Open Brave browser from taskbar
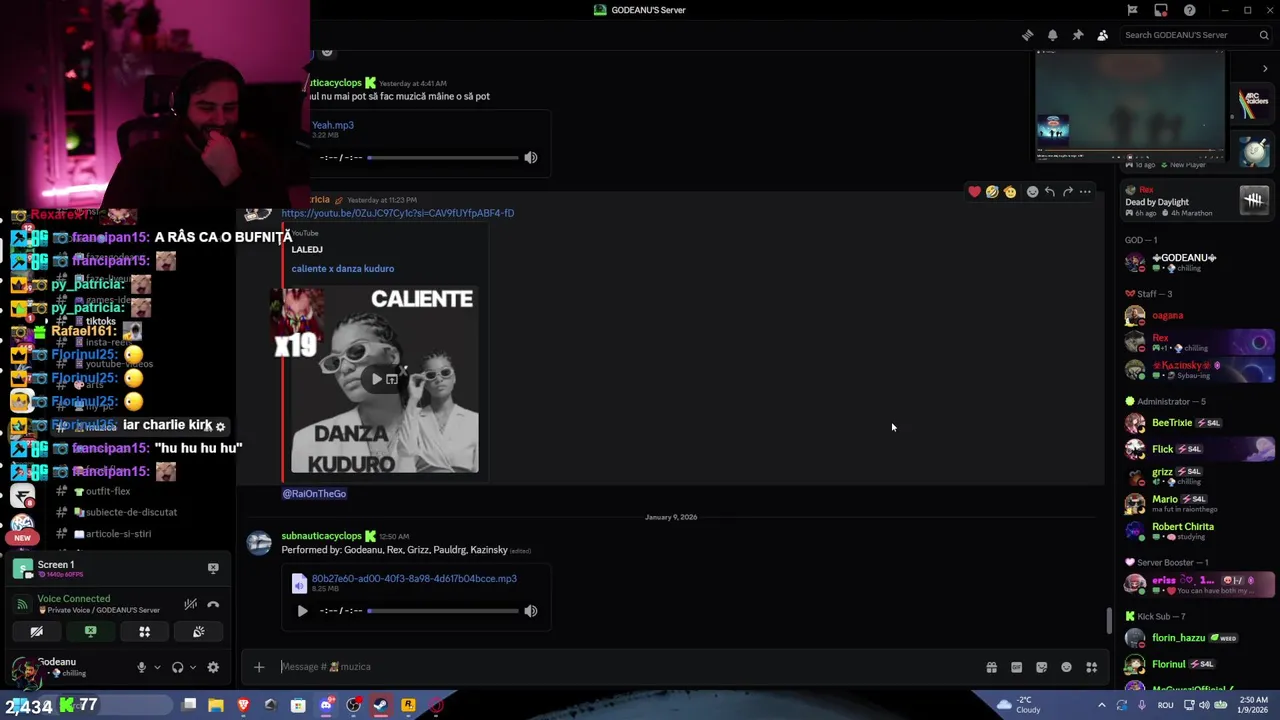The width and height of the screenshot is (1280, 720). tap(243, 705)
